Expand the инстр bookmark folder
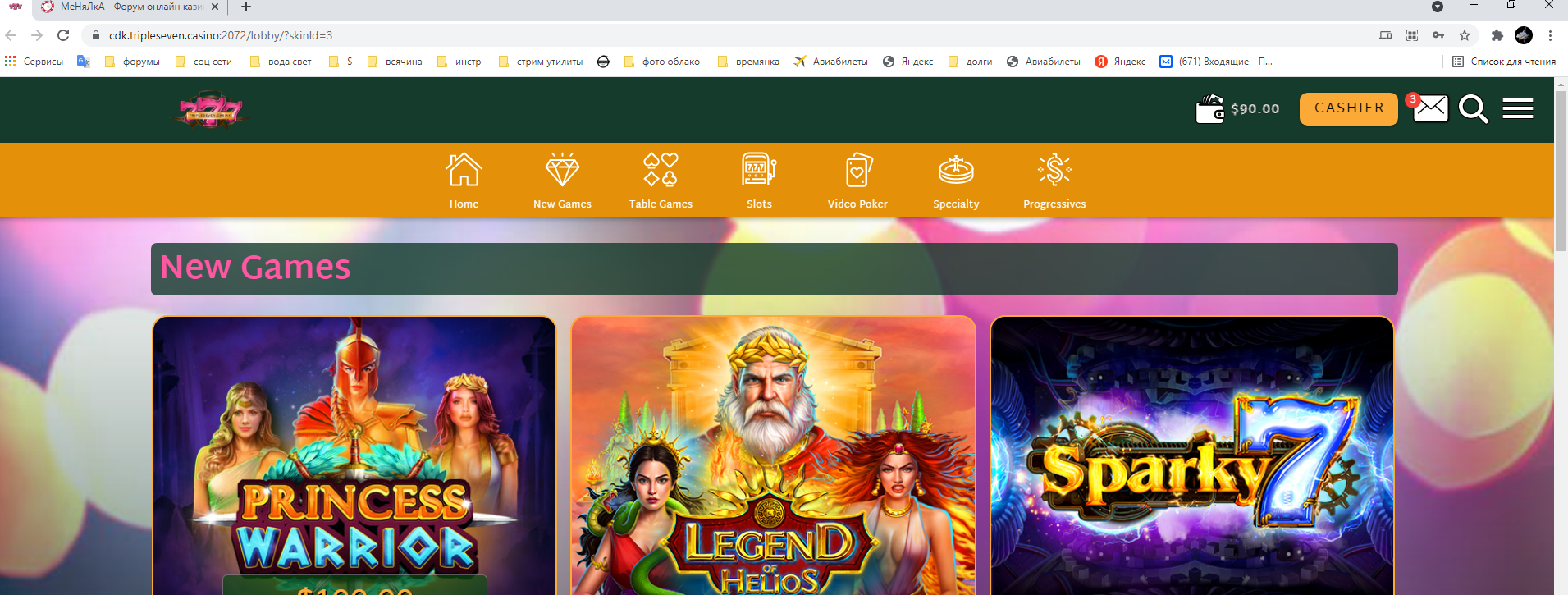 (459, 62)
